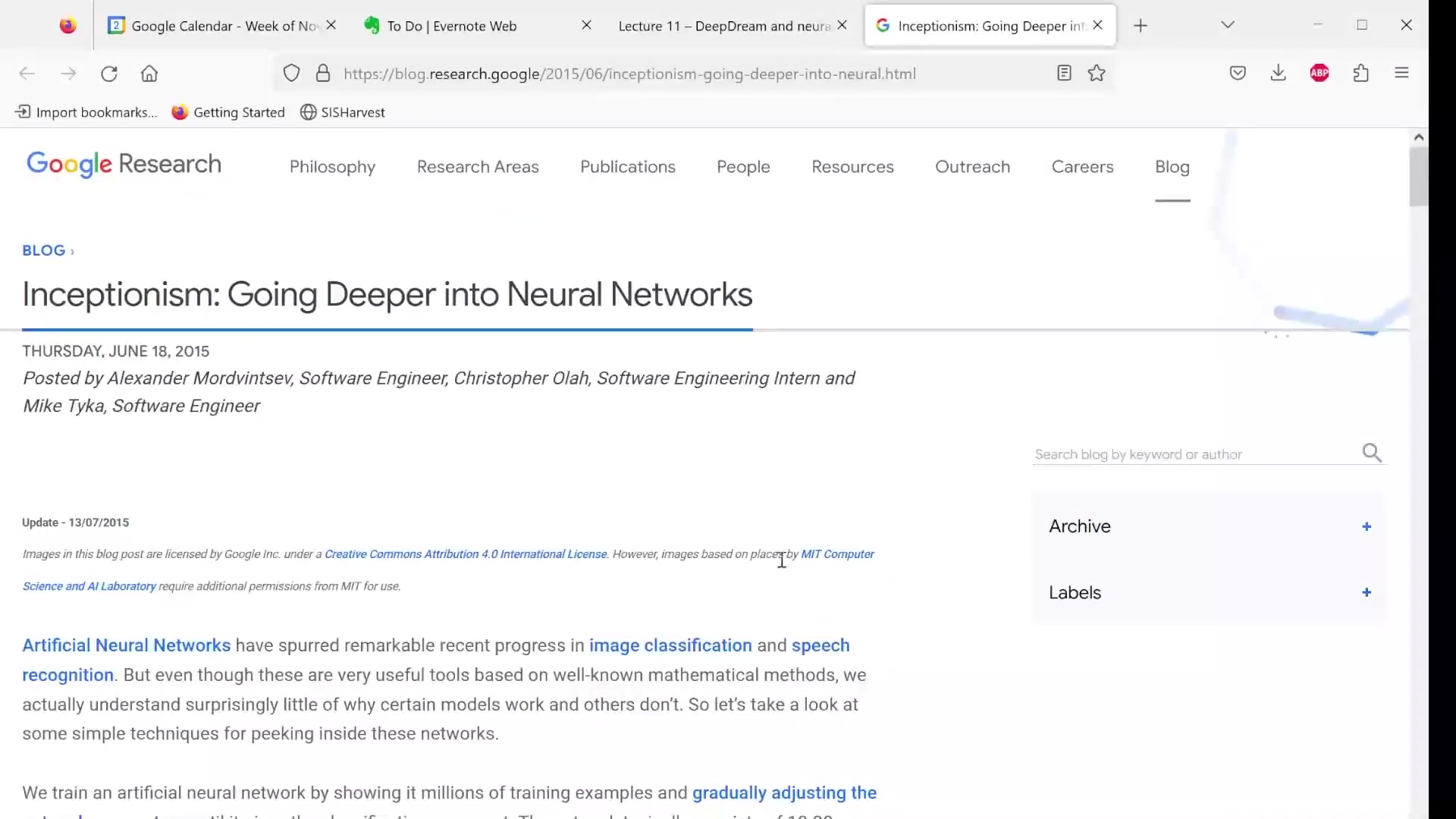Toggle Reader View icon in address bar
This screenshot has height=819, width=1456.
[1064, 74]
